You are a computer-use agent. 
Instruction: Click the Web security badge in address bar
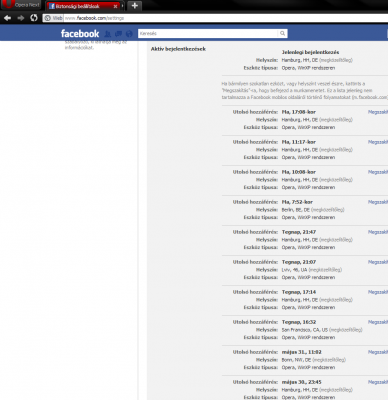click(53, 18)
